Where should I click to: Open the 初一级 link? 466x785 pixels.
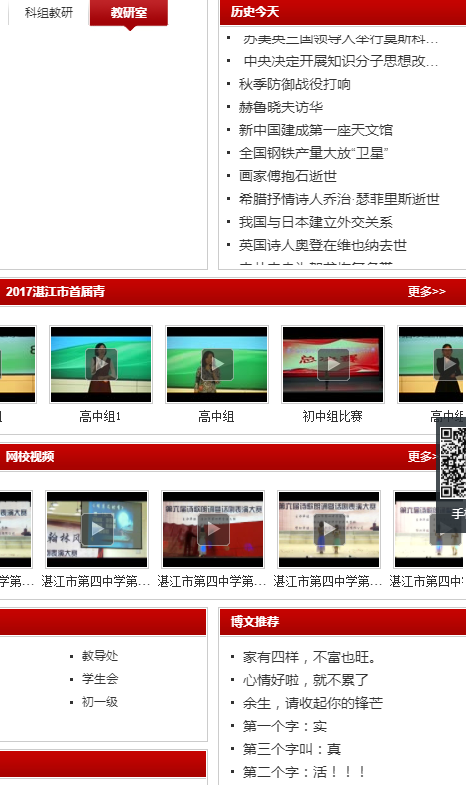(100, 702)
